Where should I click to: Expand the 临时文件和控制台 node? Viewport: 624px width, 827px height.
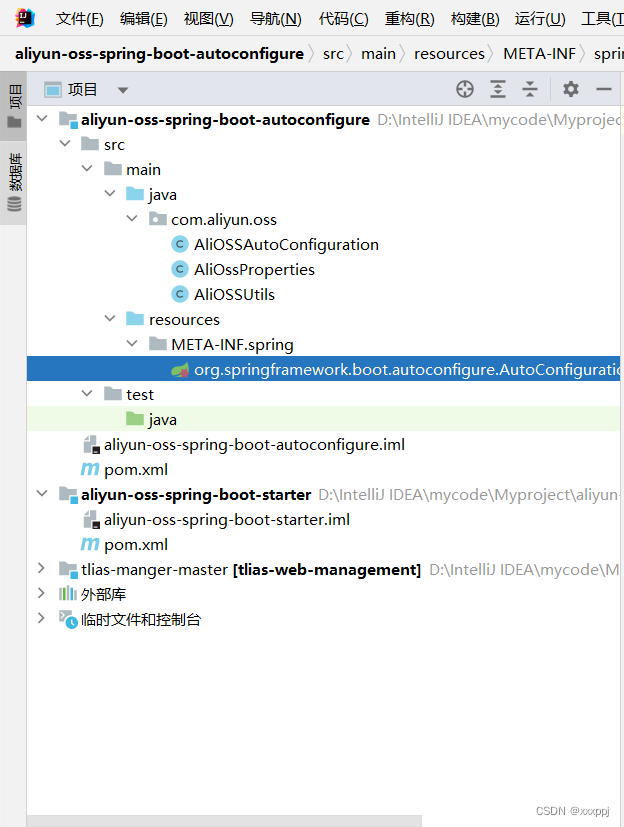pos(41,618)
